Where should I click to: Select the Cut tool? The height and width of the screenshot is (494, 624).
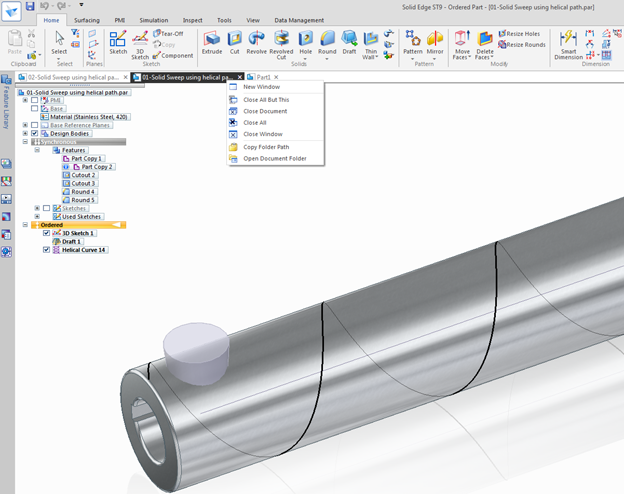pyautogui.click(x=234, y=43)
